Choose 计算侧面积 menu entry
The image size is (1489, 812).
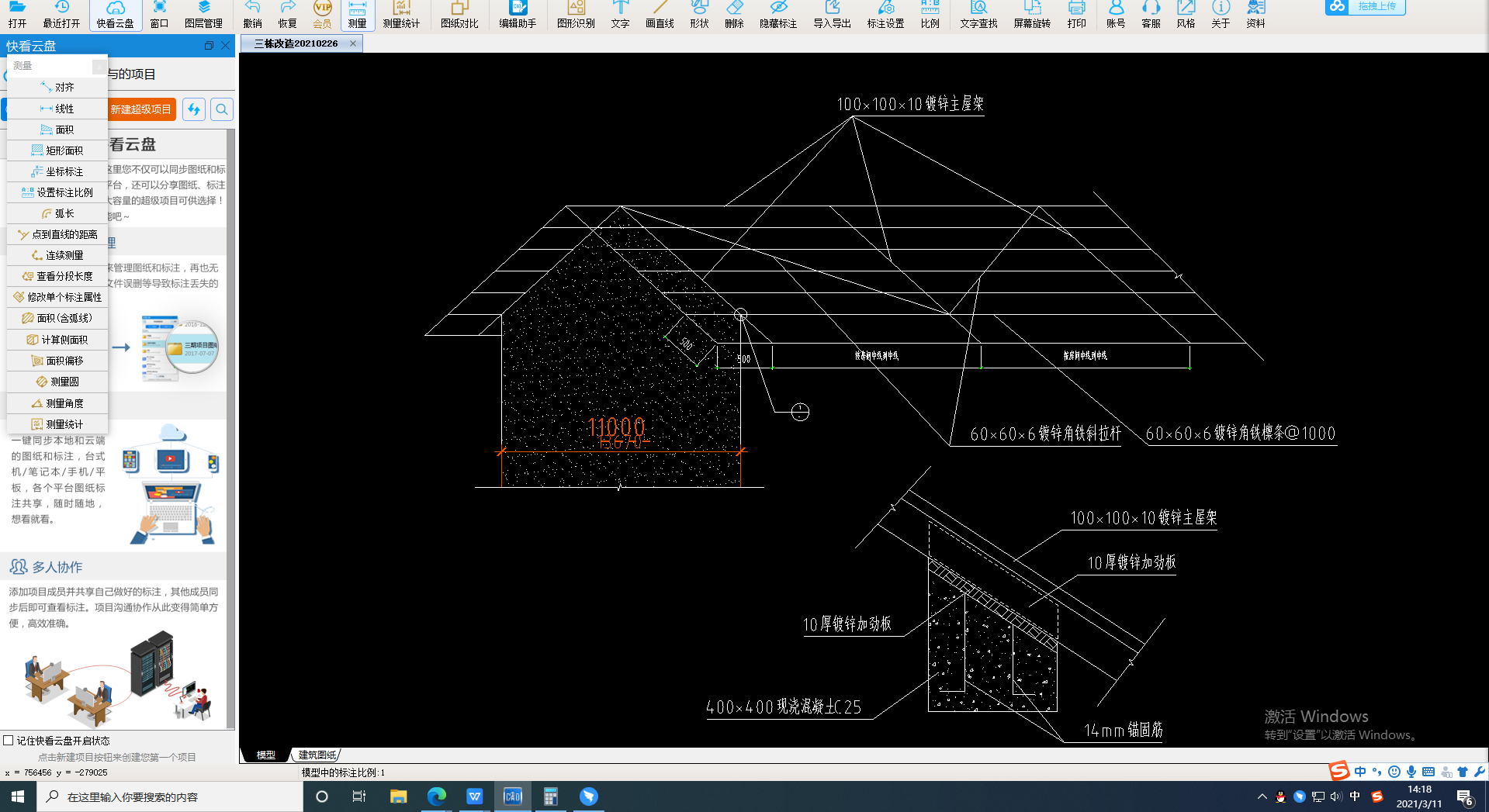pos(57,340)
